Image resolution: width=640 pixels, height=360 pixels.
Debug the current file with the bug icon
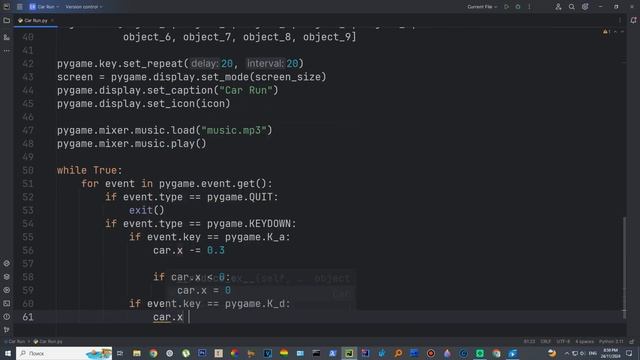[518, 7]
